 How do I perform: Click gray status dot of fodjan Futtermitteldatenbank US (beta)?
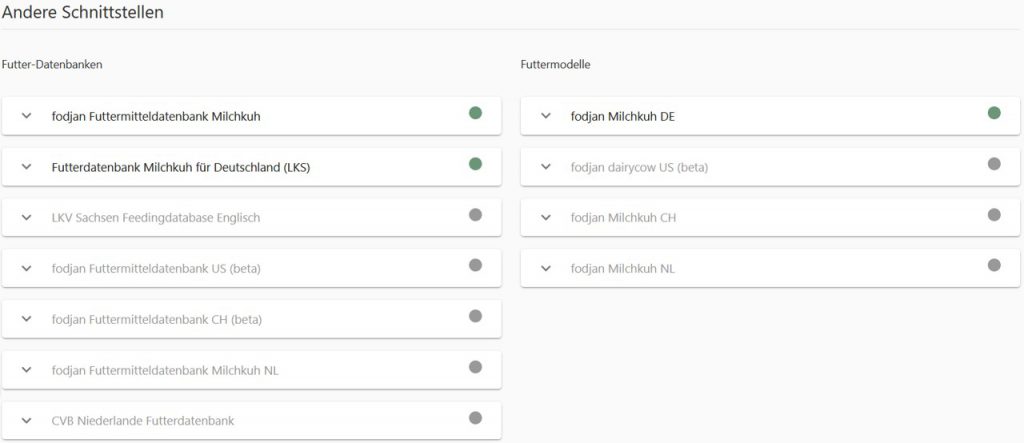point(475,265)
